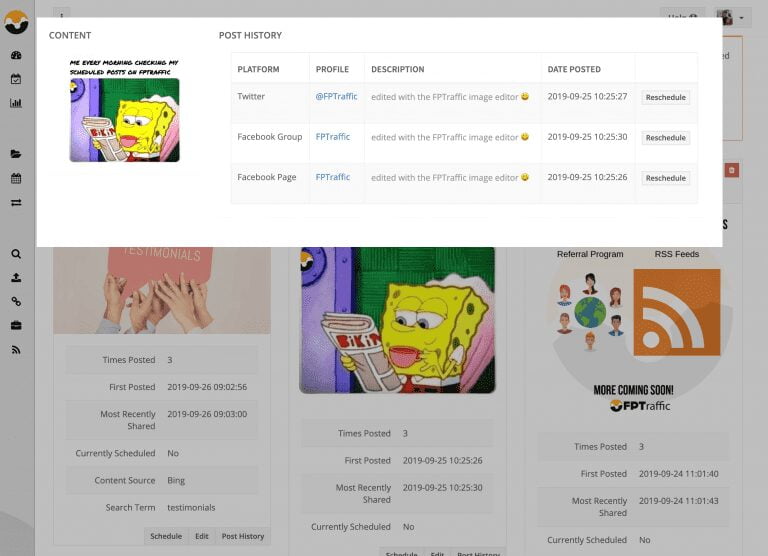This screenshot has height=556, width=768.
Task: Open FPTraffic profile link in Facebook Group row
Action: [333, 137]
